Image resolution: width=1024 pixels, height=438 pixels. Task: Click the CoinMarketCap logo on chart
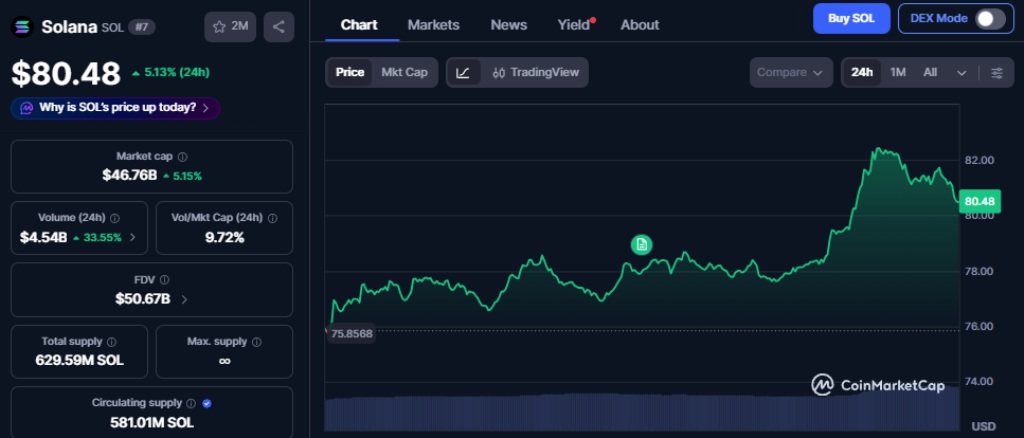click(x=878, y=385)
